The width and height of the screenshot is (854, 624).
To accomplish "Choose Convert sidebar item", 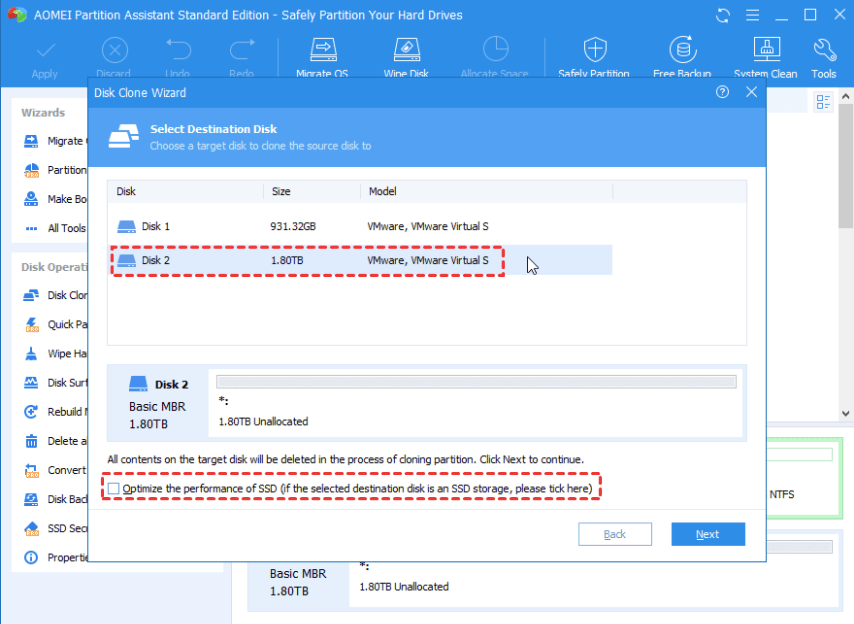I will click(54, 470).
